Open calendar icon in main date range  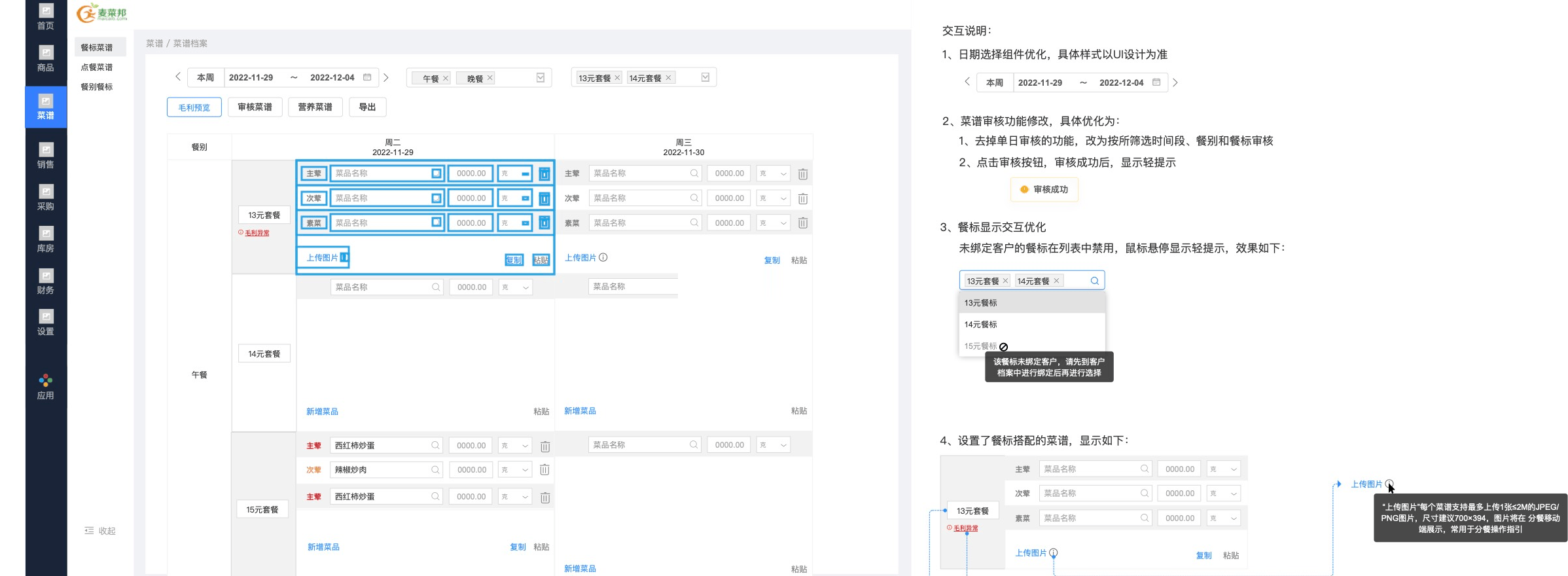(367, 77)
